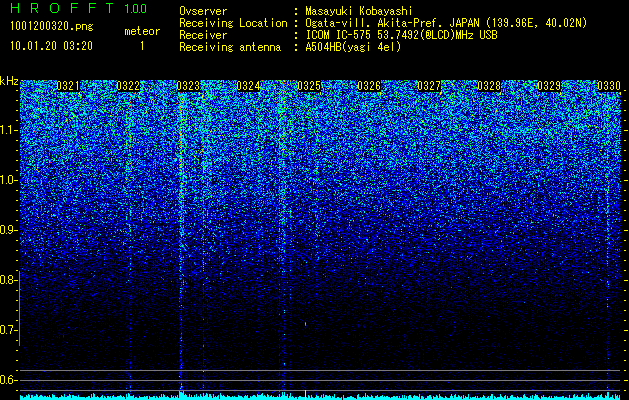Click the 0324 time marker
The image size is (629, 400).
pyautogui.click(x=248, y=86)
